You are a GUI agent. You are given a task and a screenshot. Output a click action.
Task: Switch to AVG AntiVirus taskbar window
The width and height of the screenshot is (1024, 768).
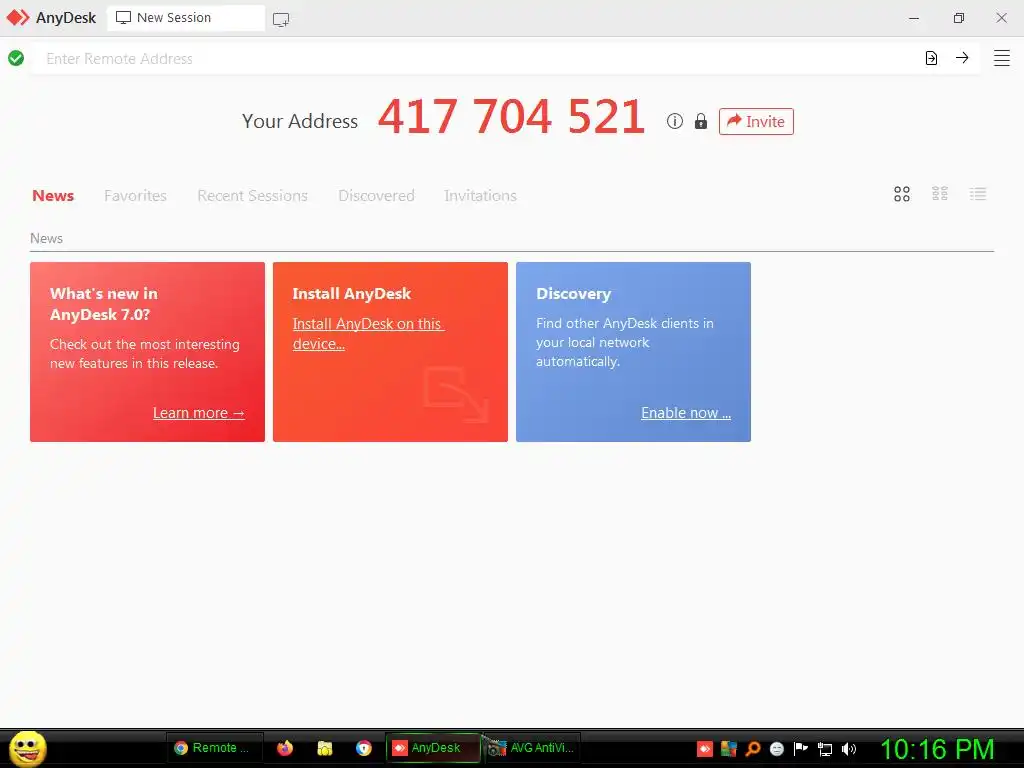point(532,748)
